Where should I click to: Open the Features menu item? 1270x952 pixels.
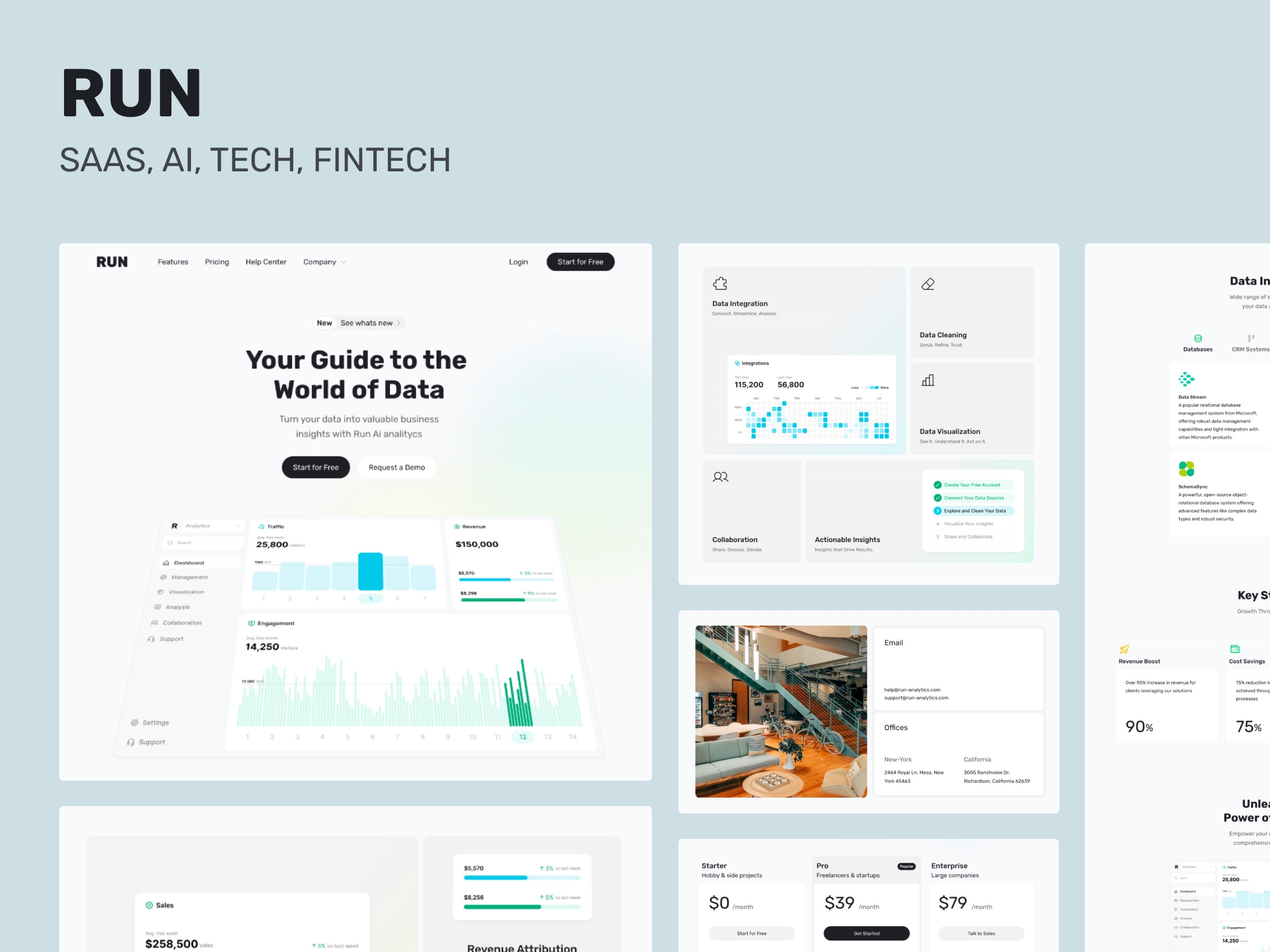point(172,262)
